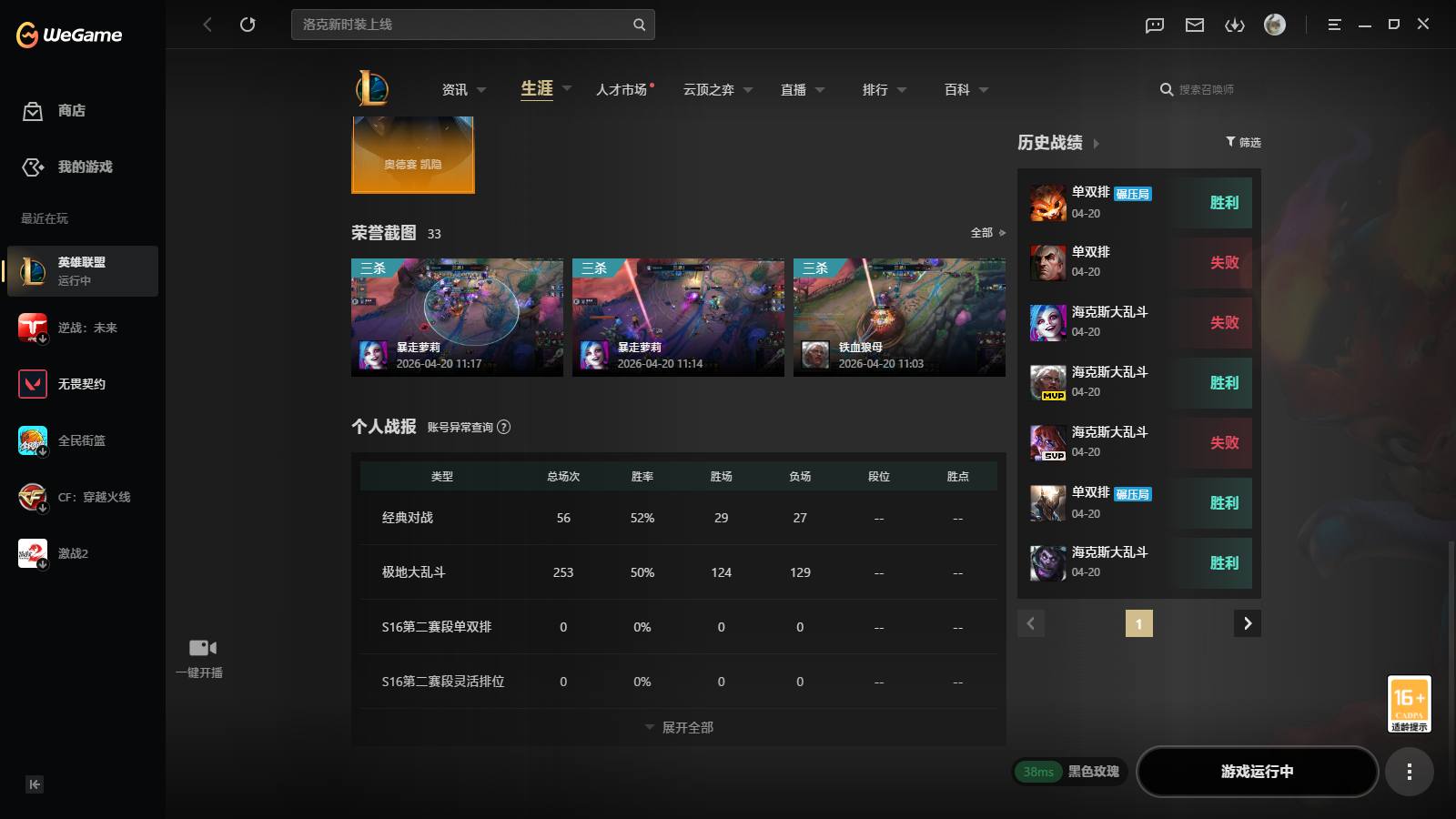Expand the 云顶之弈 dropdown menu
Viewport: 1456px width, 819px height.
pos(748,90)
